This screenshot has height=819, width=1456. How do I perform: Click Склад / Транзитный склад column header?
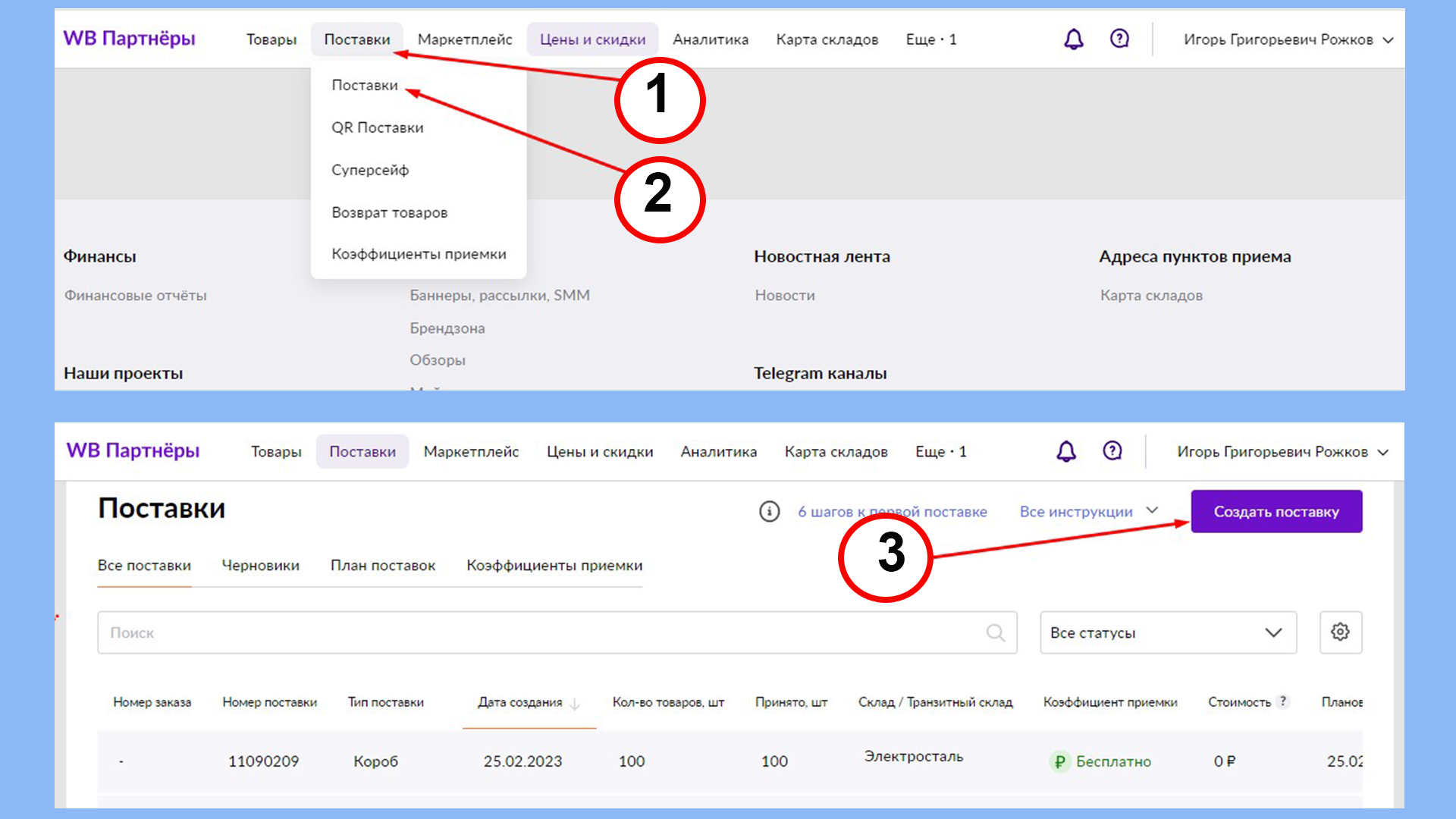[935, 702]
